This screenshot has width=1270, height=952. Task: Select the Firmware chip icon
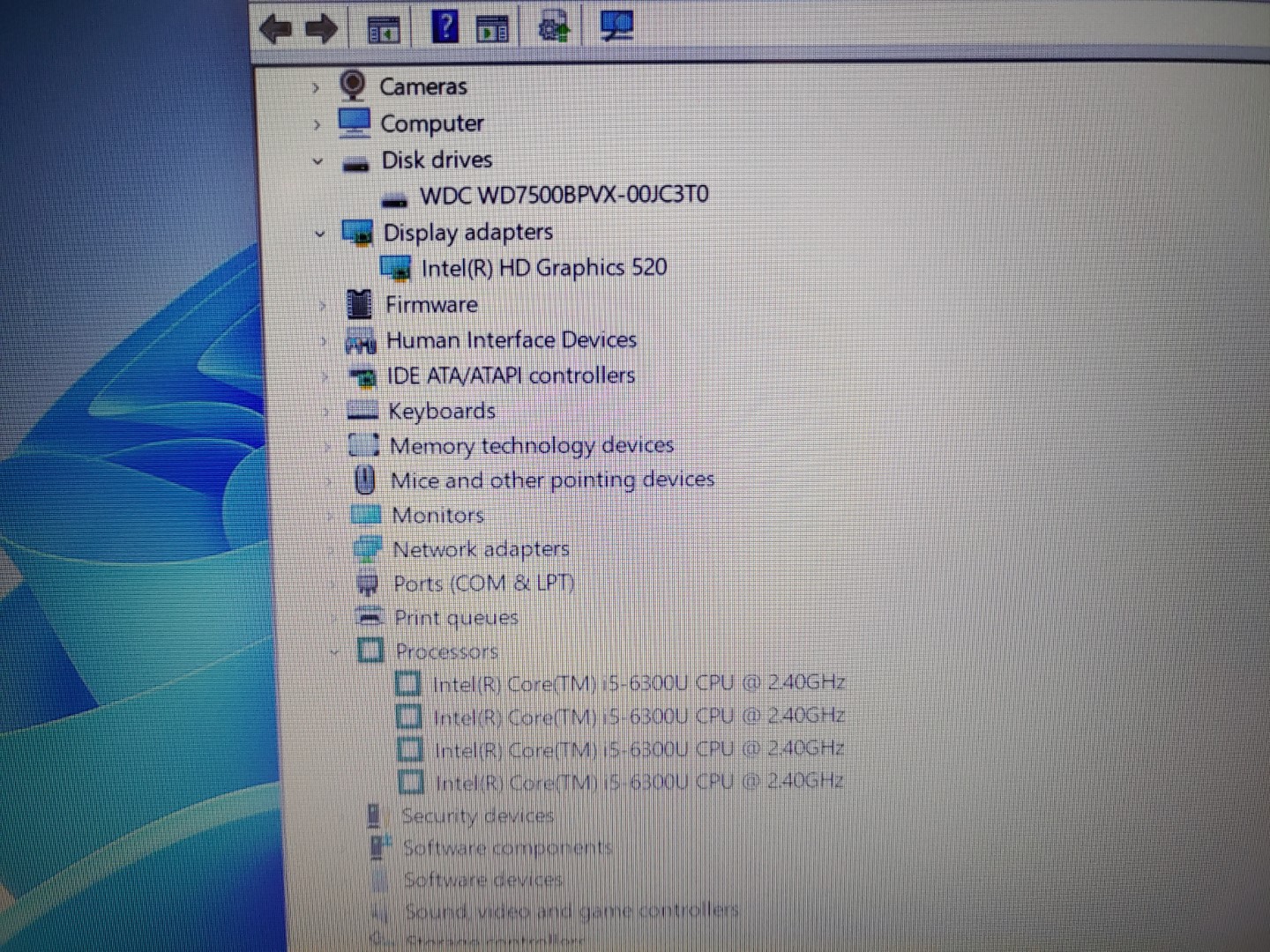[x=360, y=304]
